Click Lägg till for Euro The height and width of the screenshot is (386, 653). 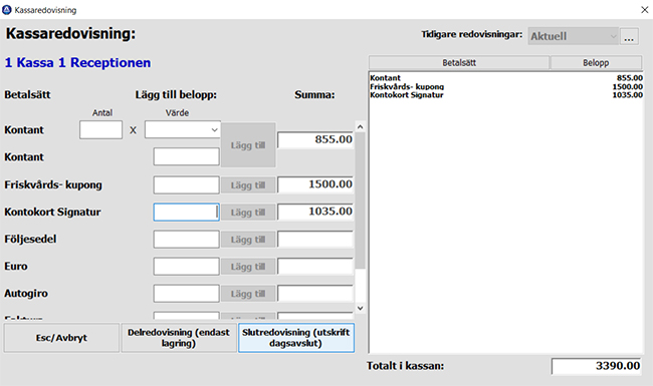pos(248,266)
